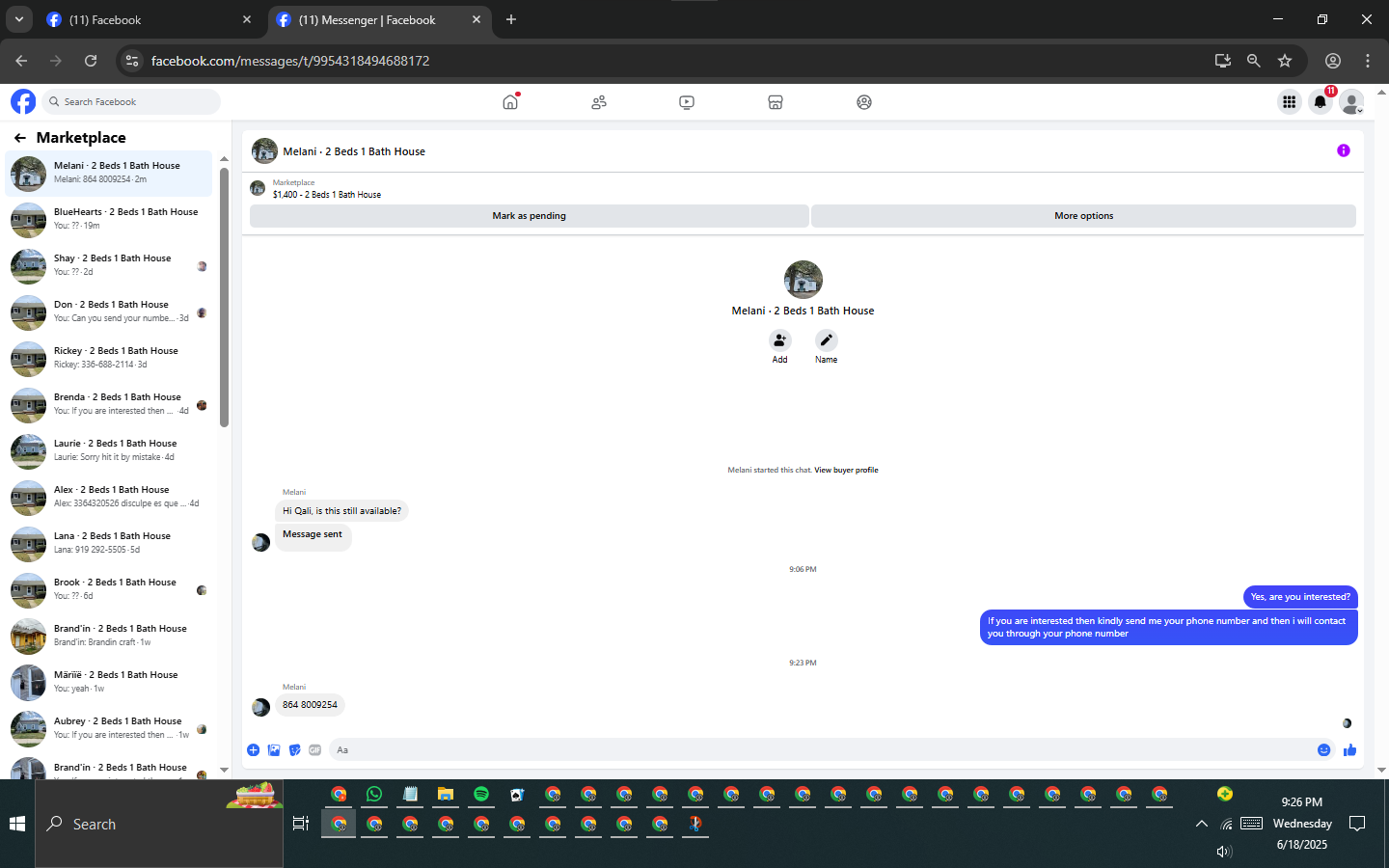Select the Messenger | Facebook tab
Viewport: 1389px width, 868px height.
click(379, 19)
